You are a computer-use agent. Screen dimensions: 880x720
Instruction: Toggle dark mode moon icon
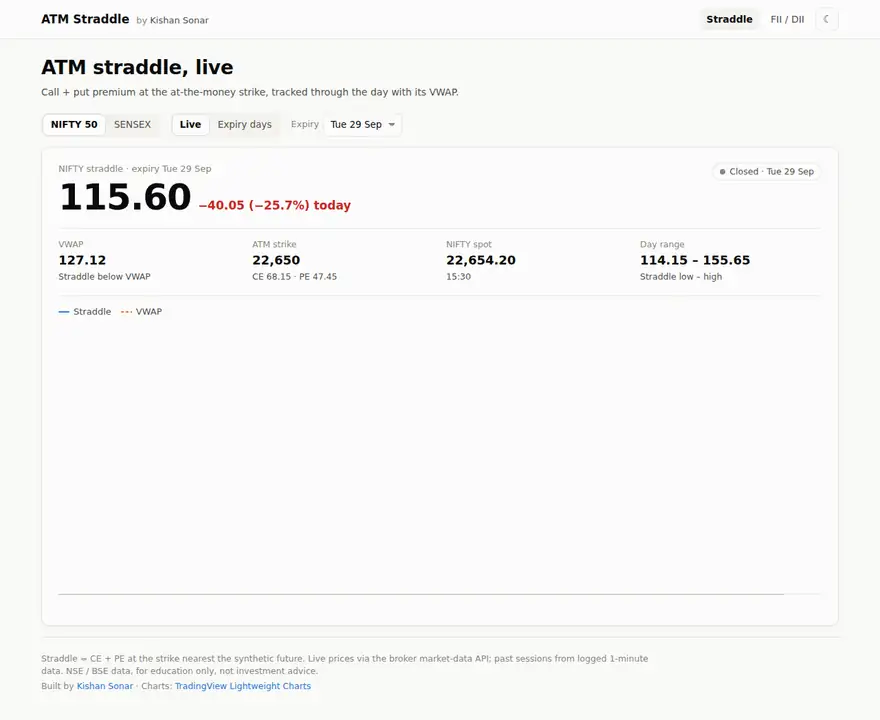826,19
